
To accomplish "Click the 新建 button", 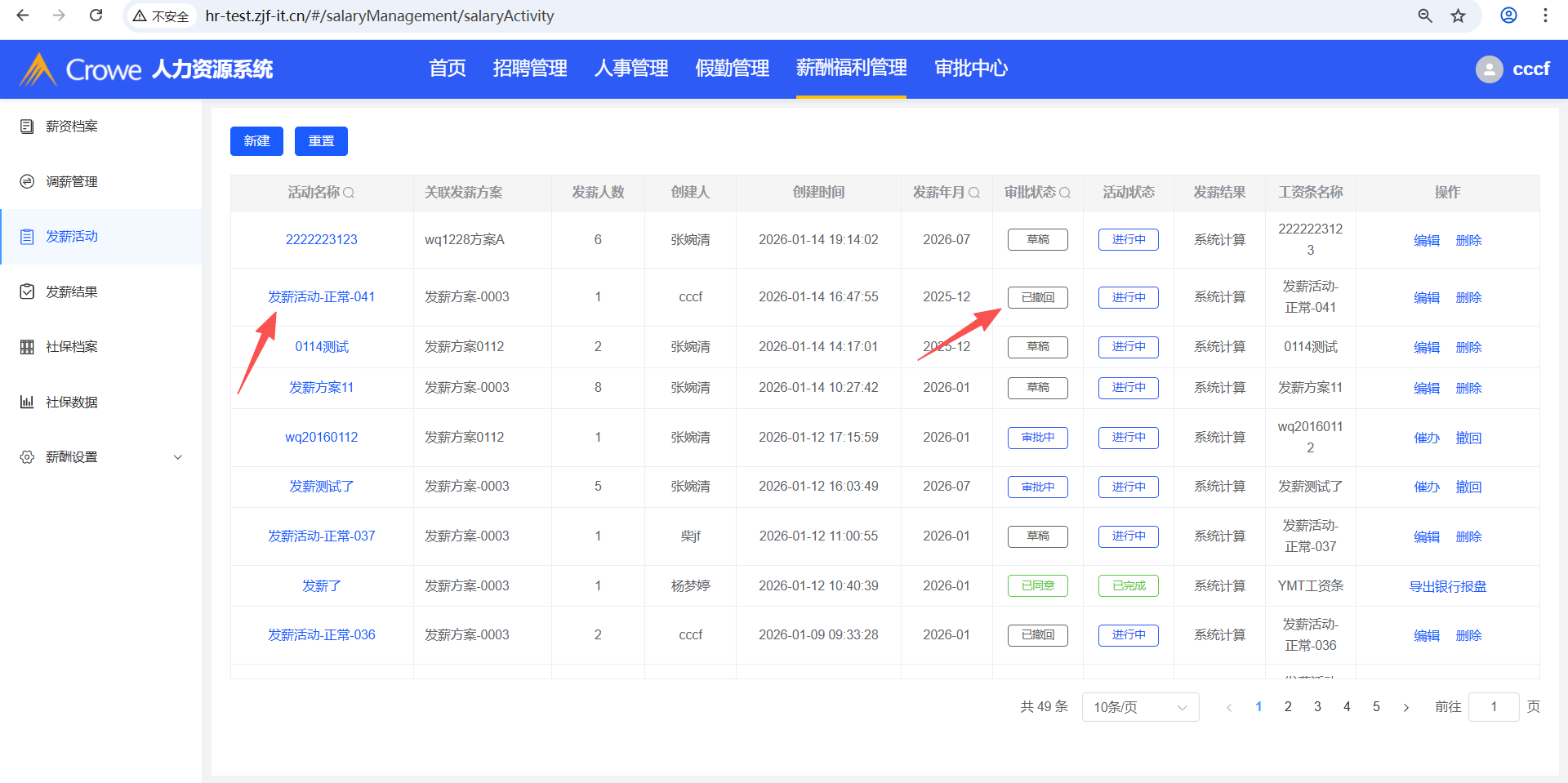I will [x=256, y=141].
